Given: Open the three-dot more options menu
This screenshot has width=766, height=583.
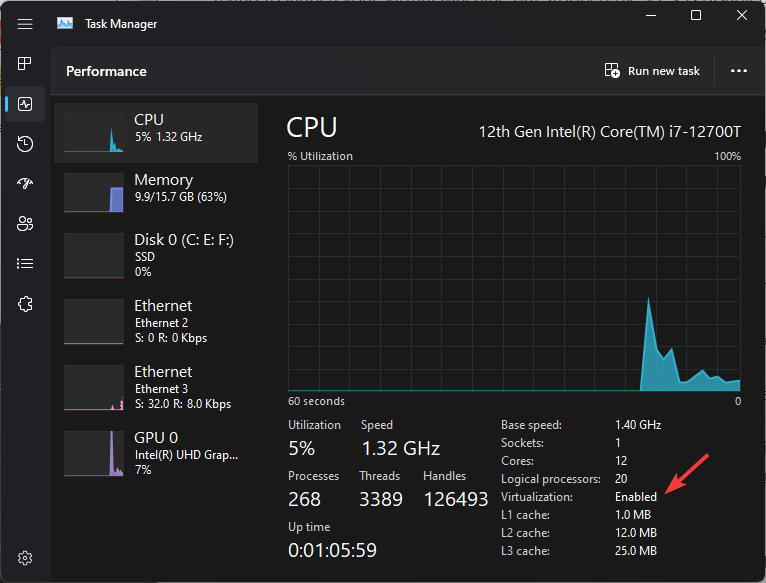Looking at the screenshot, I should point(739,71).
